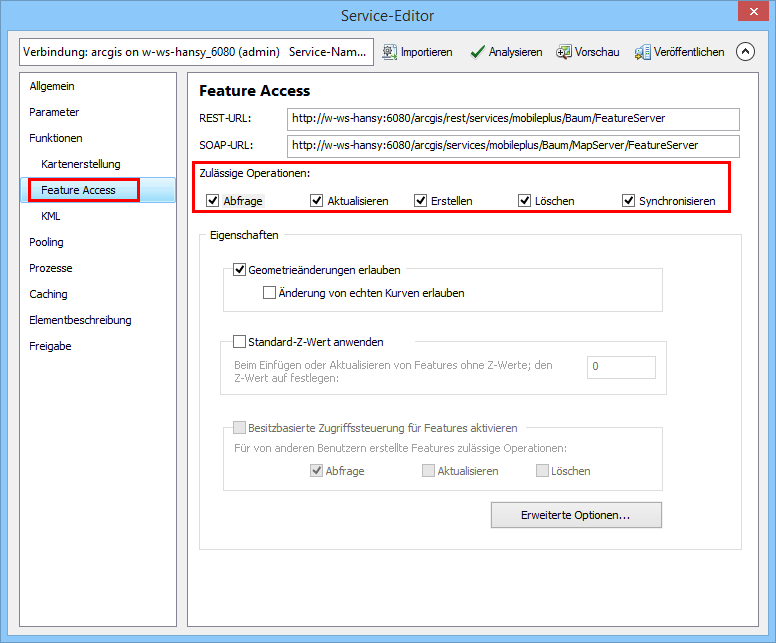Select Feature Access in the sidebar
This screenshot has height=643, width=776.
point(97,190)
